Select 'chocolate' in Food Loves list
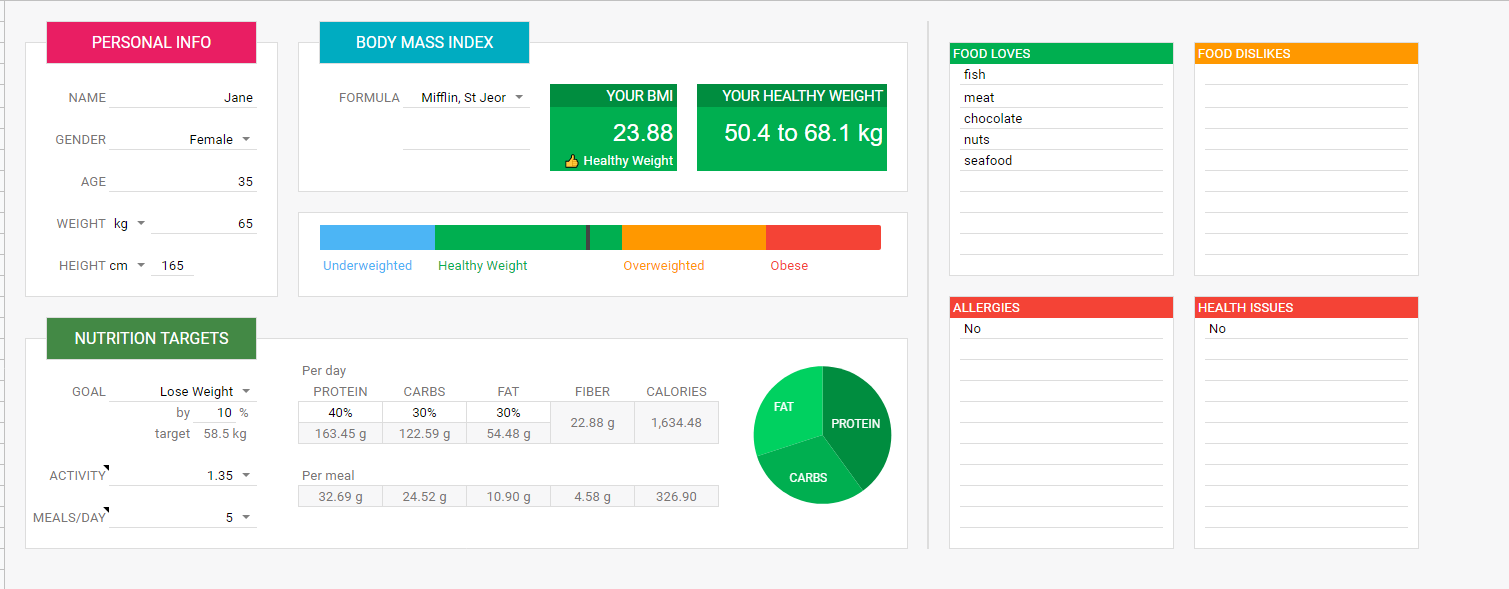1509x589 pixels. pos(1061,118)
